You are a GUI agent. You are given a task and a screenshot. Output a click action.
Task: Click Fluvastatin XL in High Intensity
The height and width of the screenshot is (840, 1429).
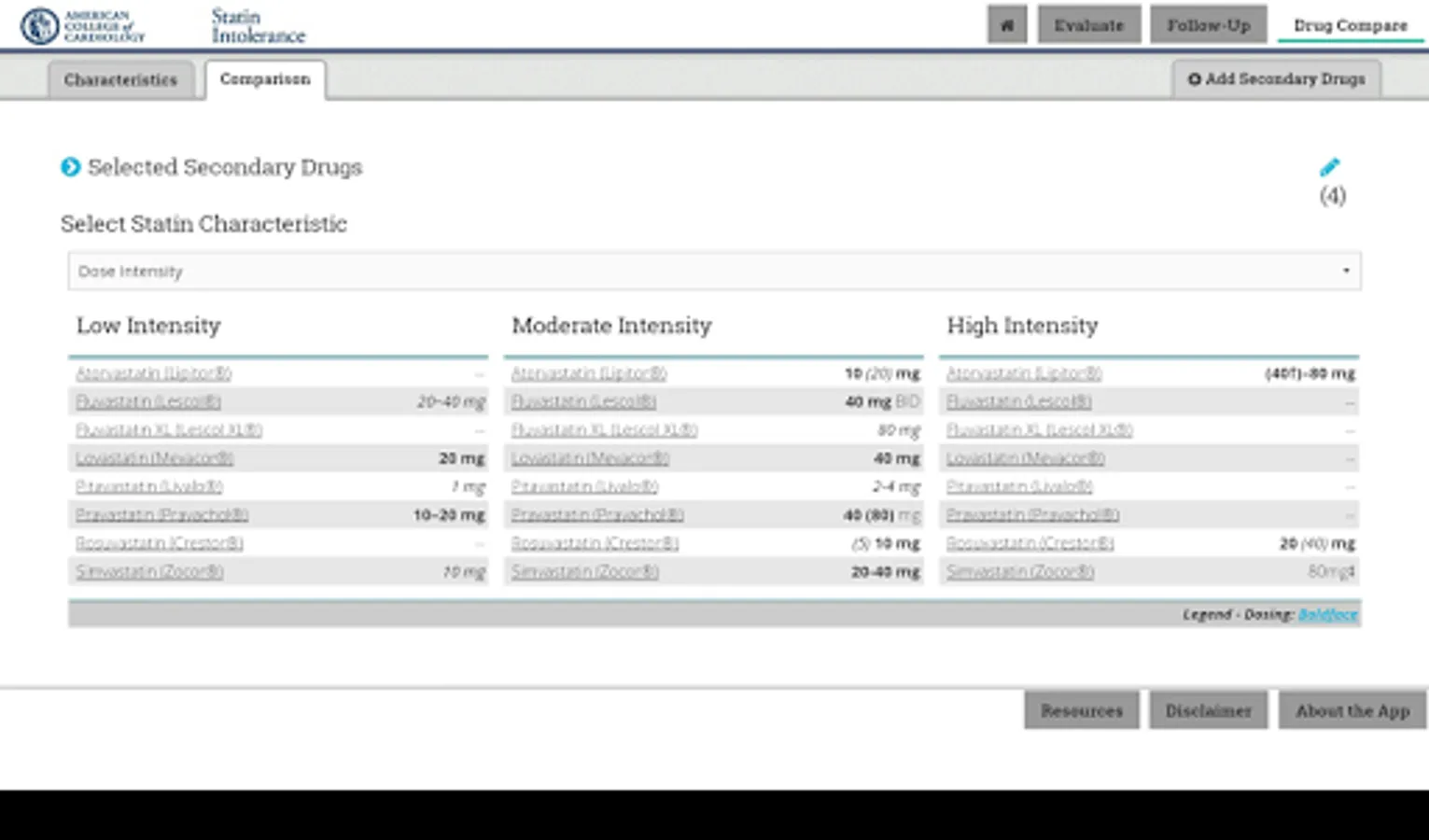coord(1040,430)
